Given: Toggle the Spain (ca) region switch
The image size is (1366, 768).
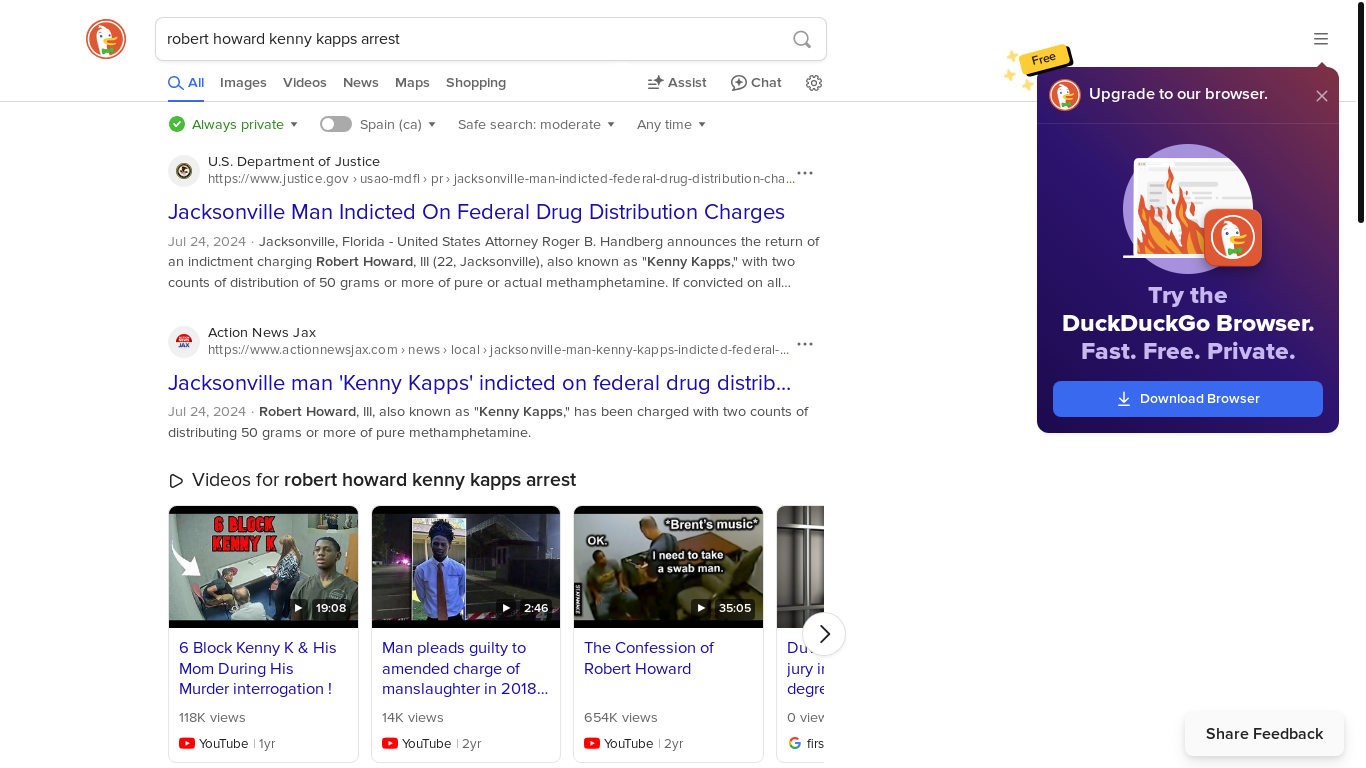Looking at the screenshot, I should (x=336, y=124).
